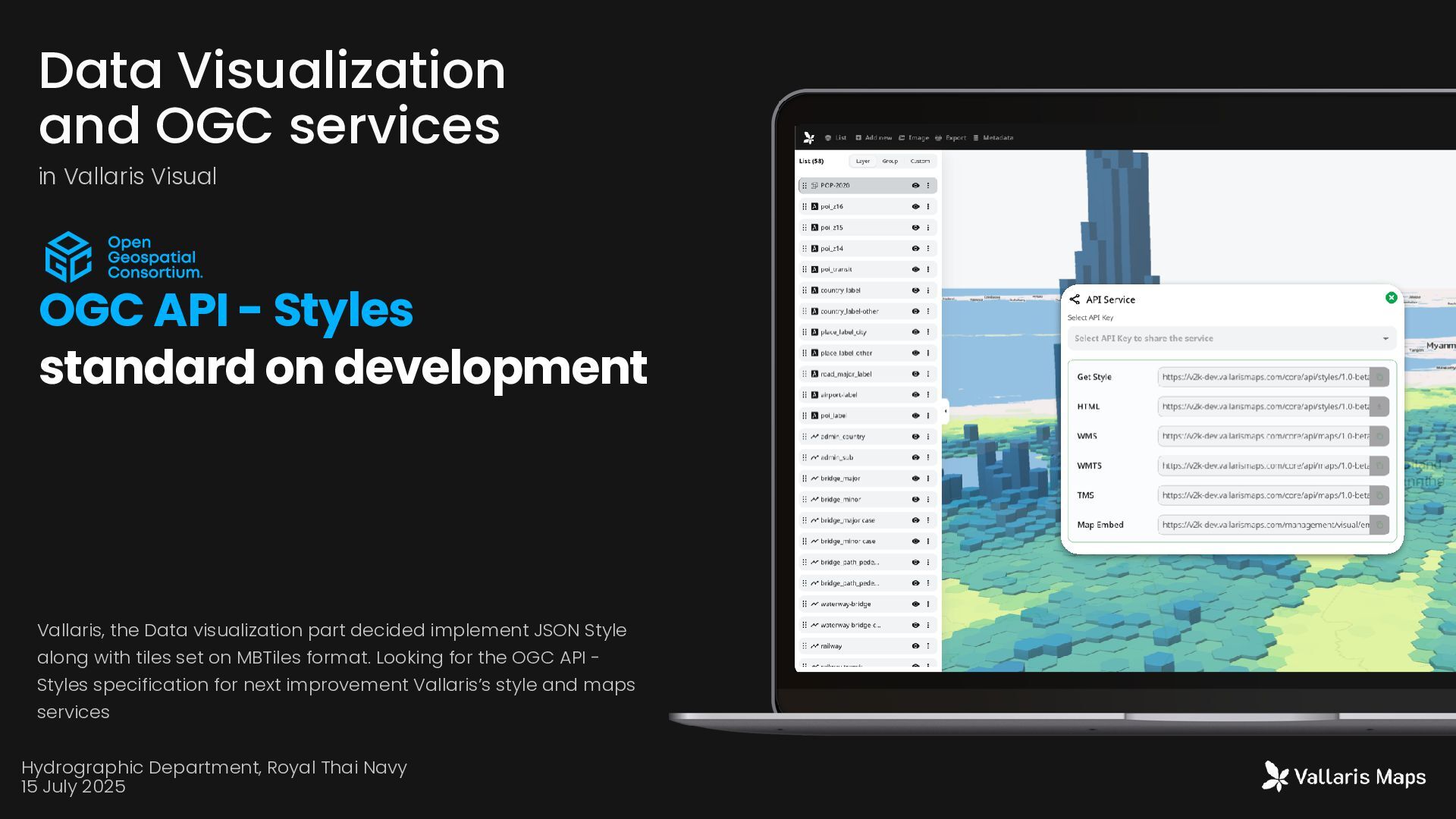The width and height of the screenshot is (1456, 819).
Task: Click the line icon of admin_country layer
Action: coord(814,437)
